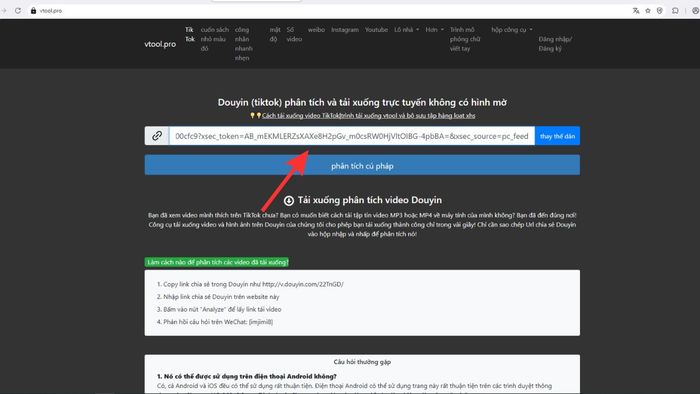Open 'Trình mô phỏng chữ viết tay' nav item
The height and width of the screenshot is (394, 700).
point(465,39)
